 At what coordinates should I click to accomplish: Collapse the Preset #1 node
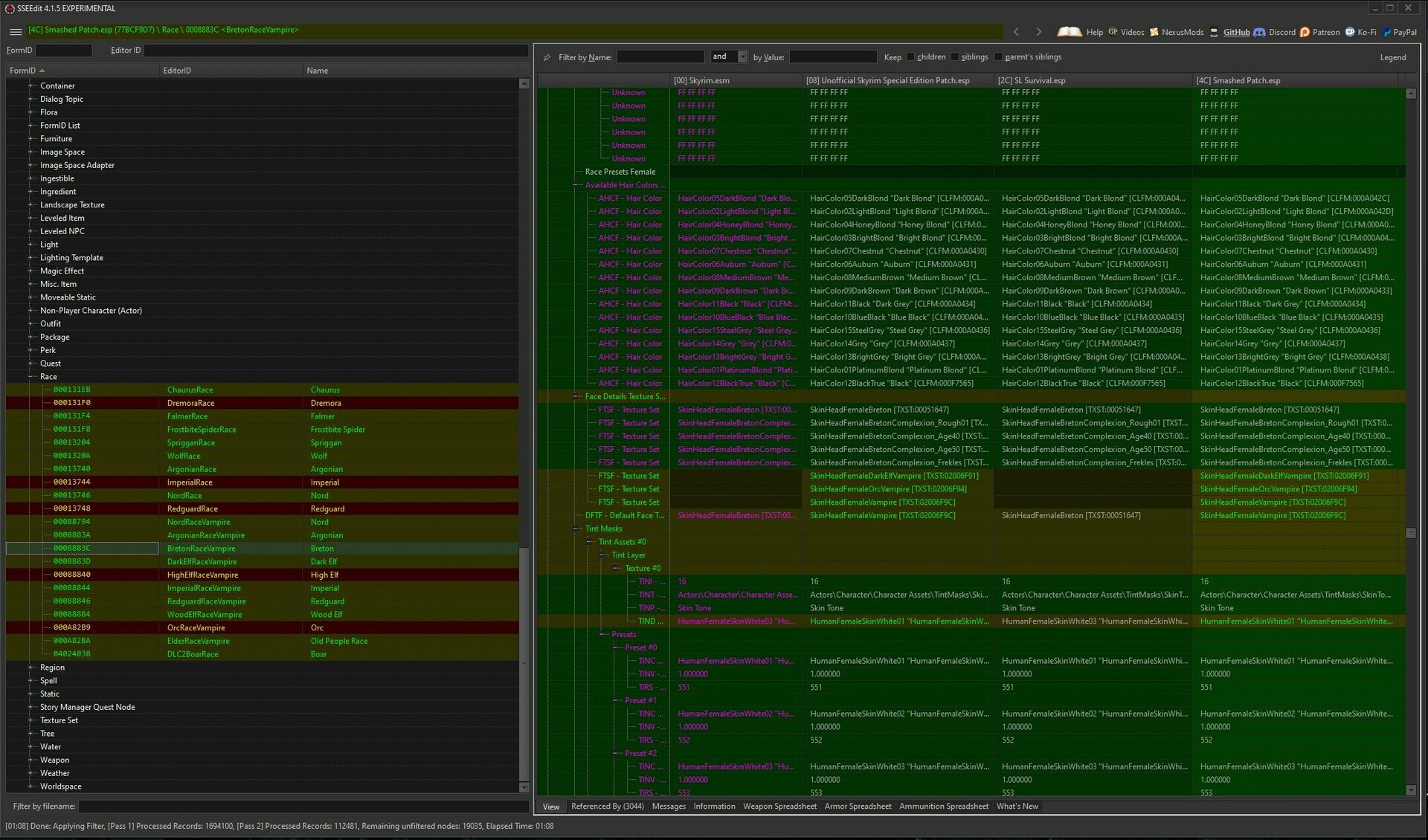[x=616, y=701]
